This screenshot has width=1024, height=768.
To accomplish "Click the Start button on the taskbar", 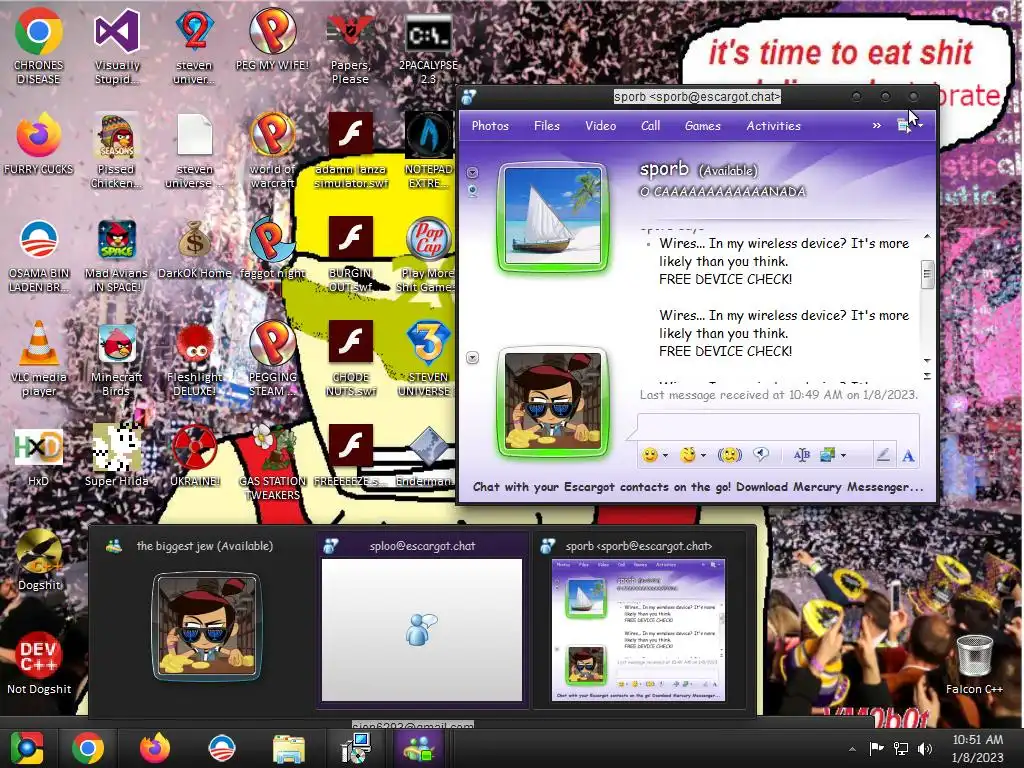I will pos(26,748).
